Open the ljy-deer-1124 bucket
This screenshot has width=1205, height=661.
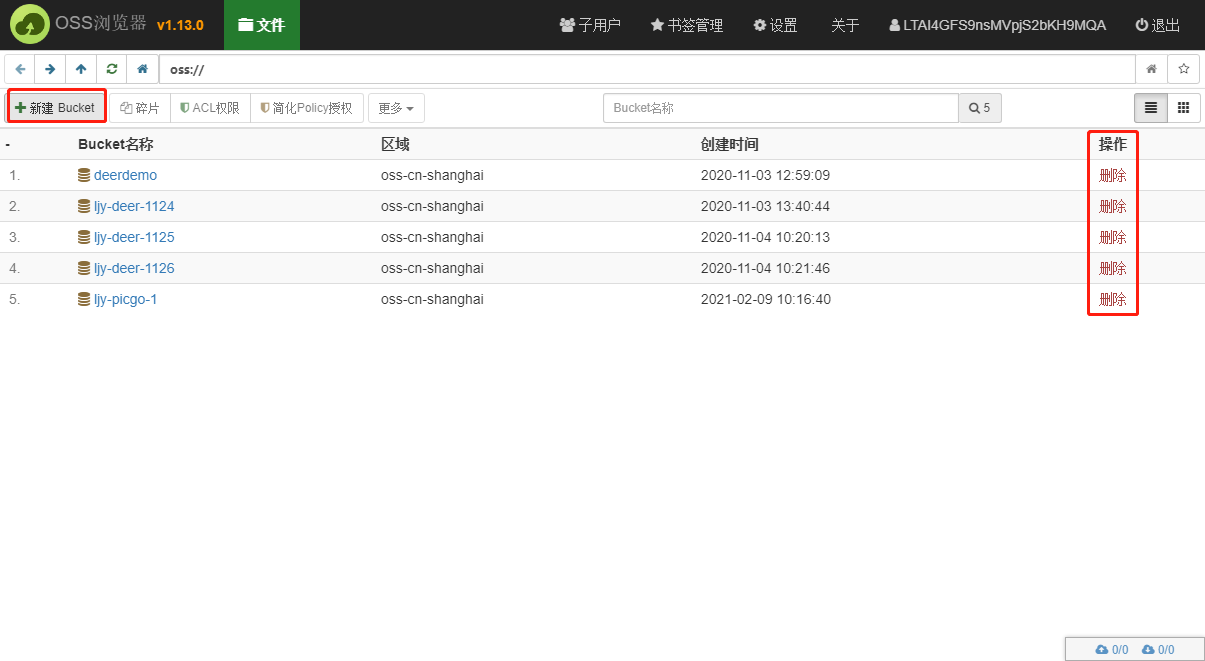[134, 206]
